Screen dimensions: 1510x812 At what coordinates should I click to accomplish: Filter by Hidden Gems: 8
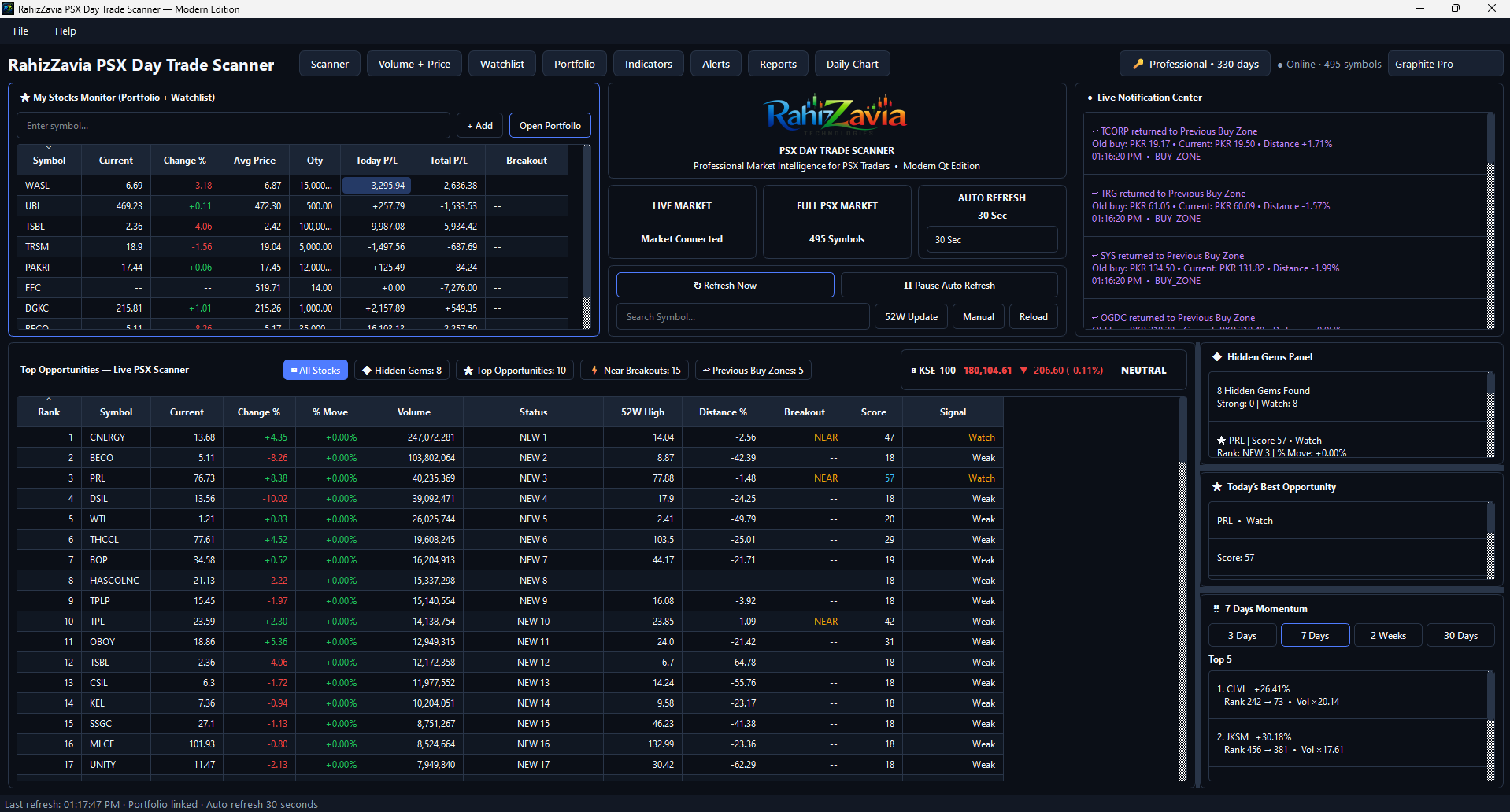point(402,370)
